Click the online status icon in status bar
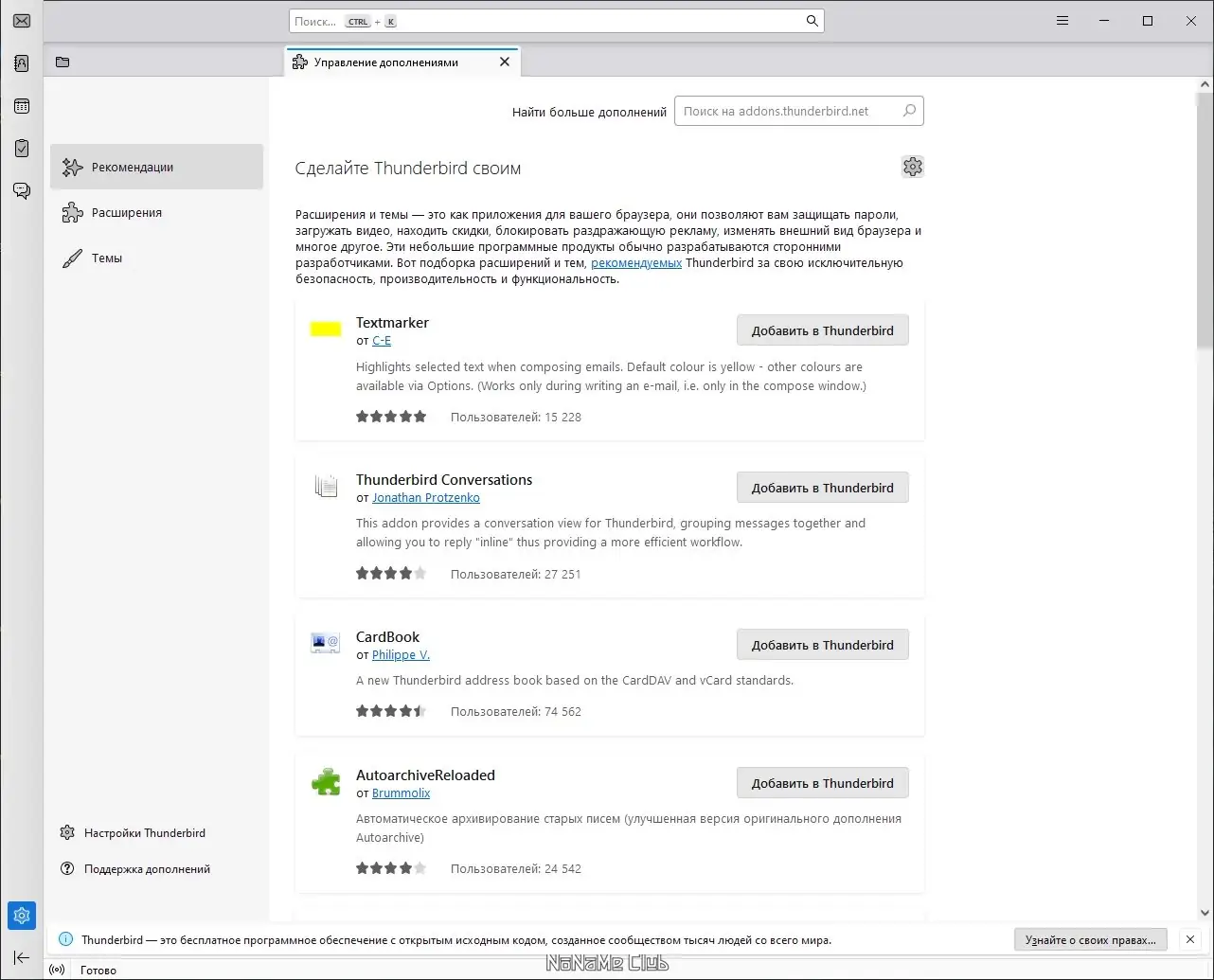The height and width of the screenshot is (980, 1214). point(57,971)
